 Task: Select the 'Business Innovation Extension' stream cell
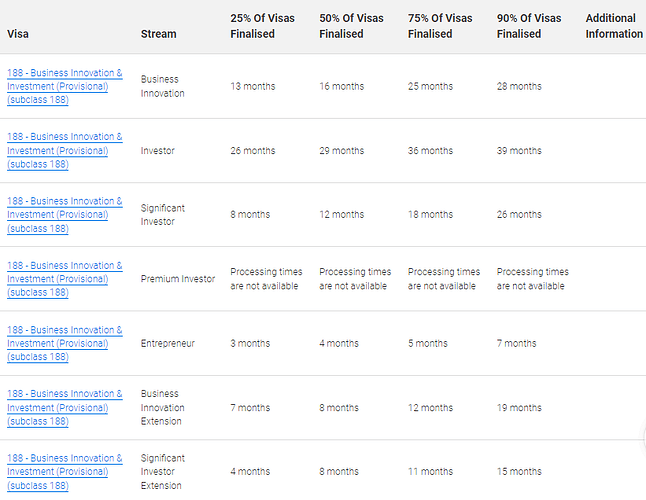tap(163, 407)
